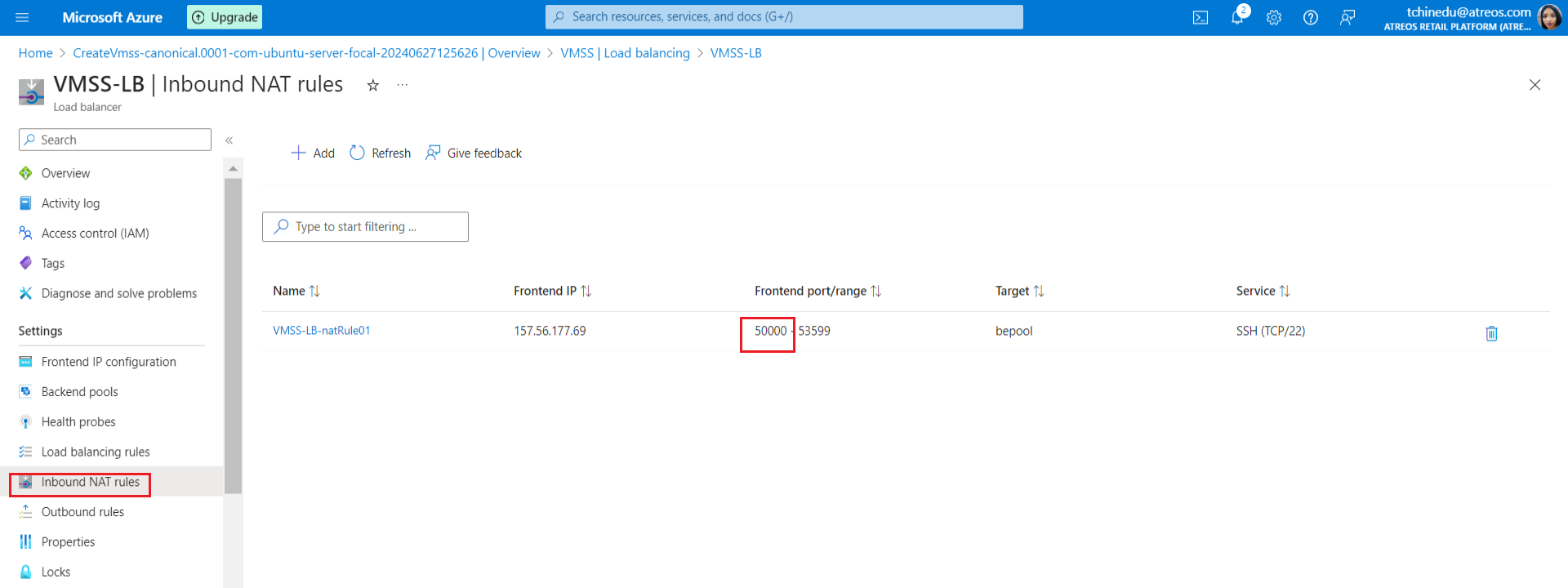1568x588 pixels.
Task: Open the VMSS-LB breadcrumb link
Action: (x=736, y=53)
